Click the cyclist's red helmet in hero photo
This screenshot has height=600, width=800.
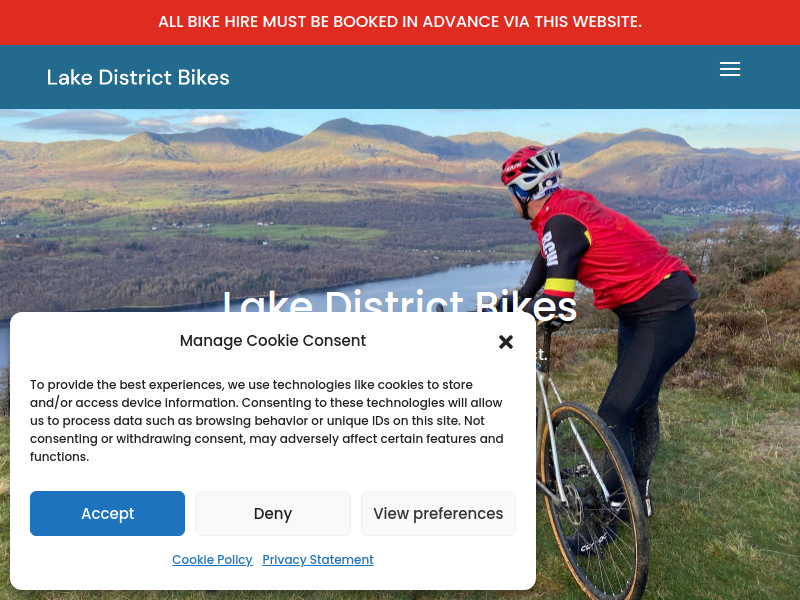pos(531,168)
